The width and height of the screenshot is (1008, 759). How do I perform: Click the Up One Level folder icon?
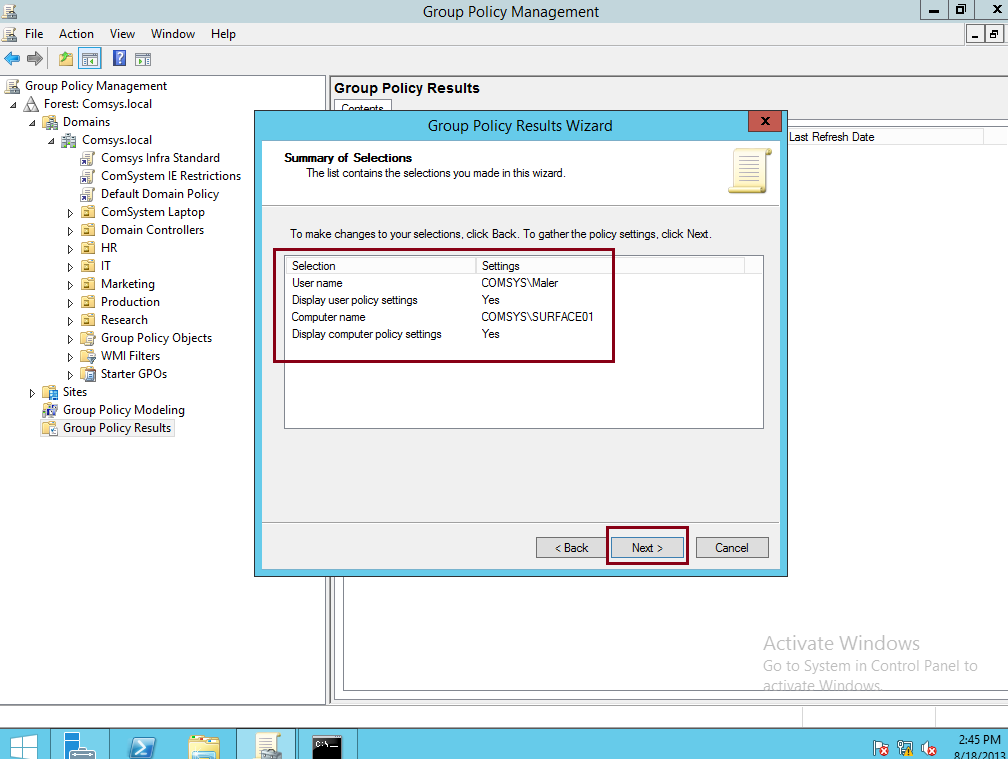tap(66, 59)
